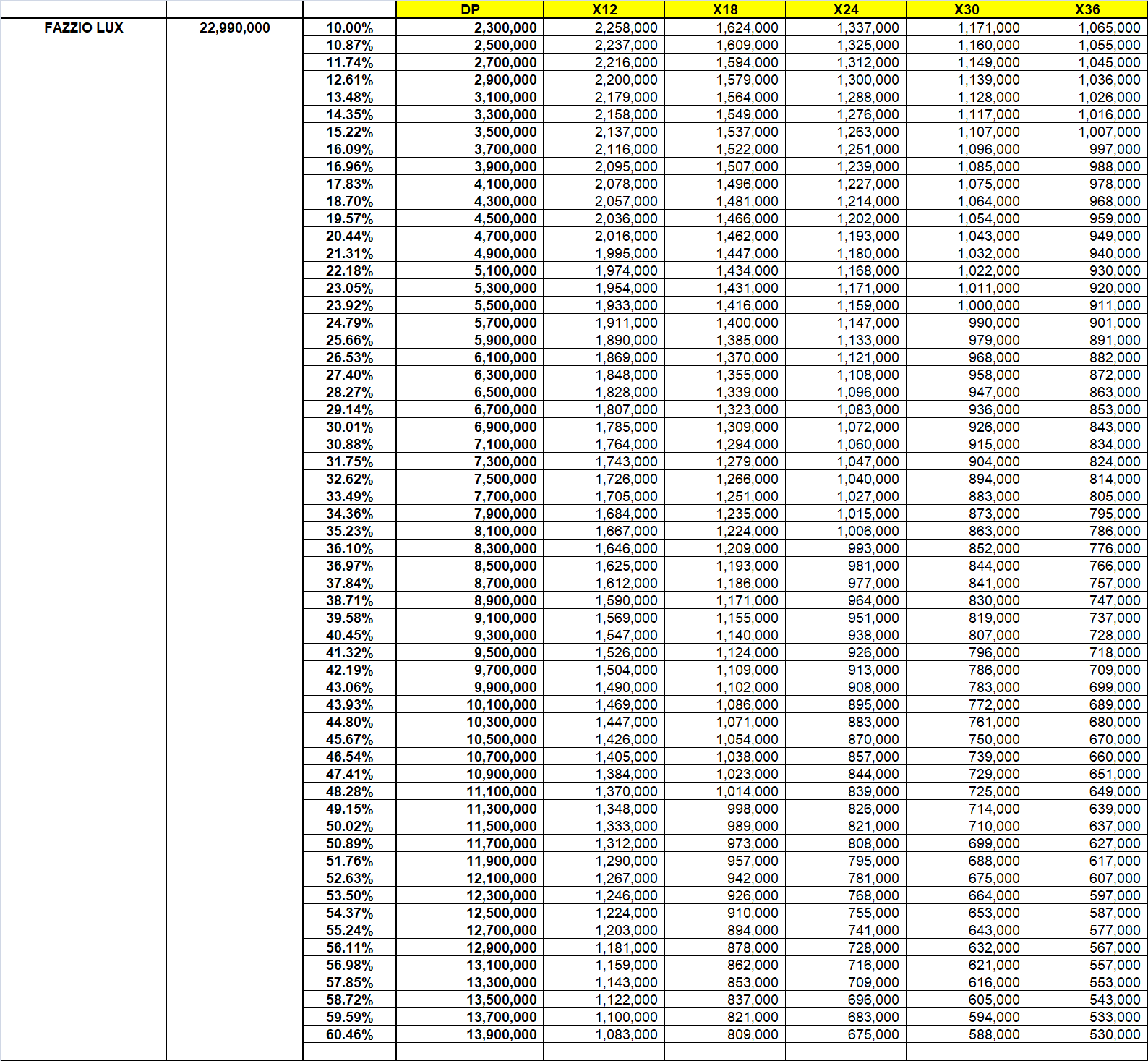This screenshot has width=1148, height=1061.
Task: Select the X24 column header
Action: pos(846,9)
